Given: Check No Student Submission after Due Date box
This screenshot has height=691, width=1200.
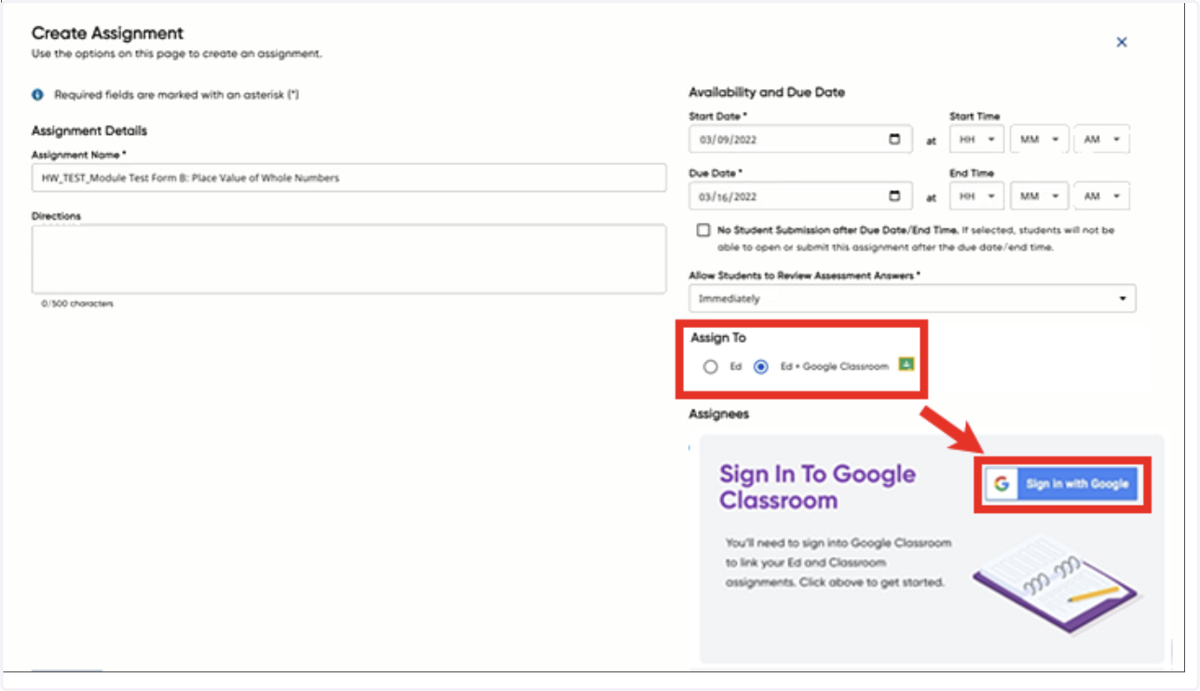Looking at the screenshot, I should tap(704, 230).
